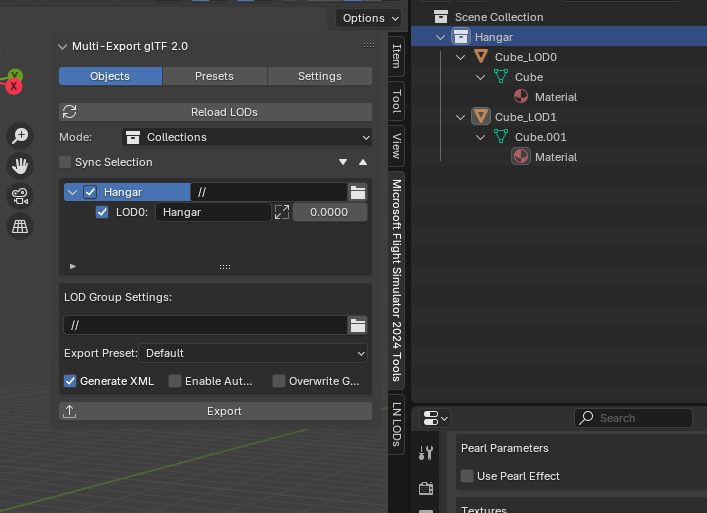Click the Cube_LOD1 object icon in outliner
707x513 pixels.
[x=481, y=117]
